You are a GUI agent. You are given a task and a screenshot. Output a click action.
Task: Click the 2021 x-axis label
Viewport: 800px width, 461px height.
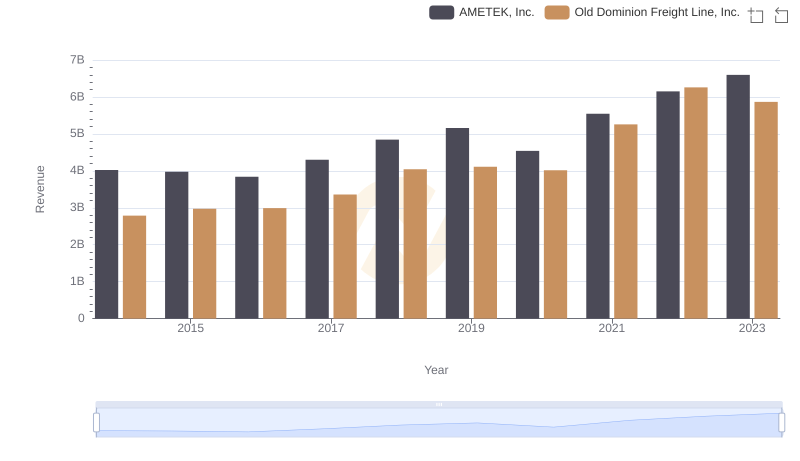pyautogui.click(x=611, y=328)
